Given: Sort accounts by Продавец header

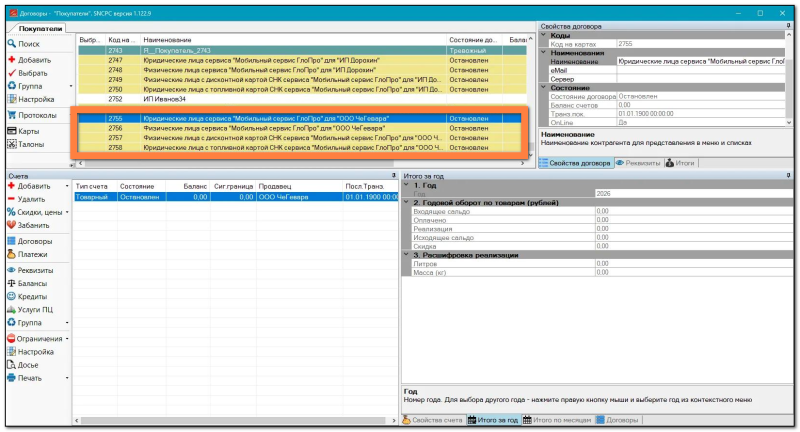Looking at the screenshot, I should tap(299, 187).
